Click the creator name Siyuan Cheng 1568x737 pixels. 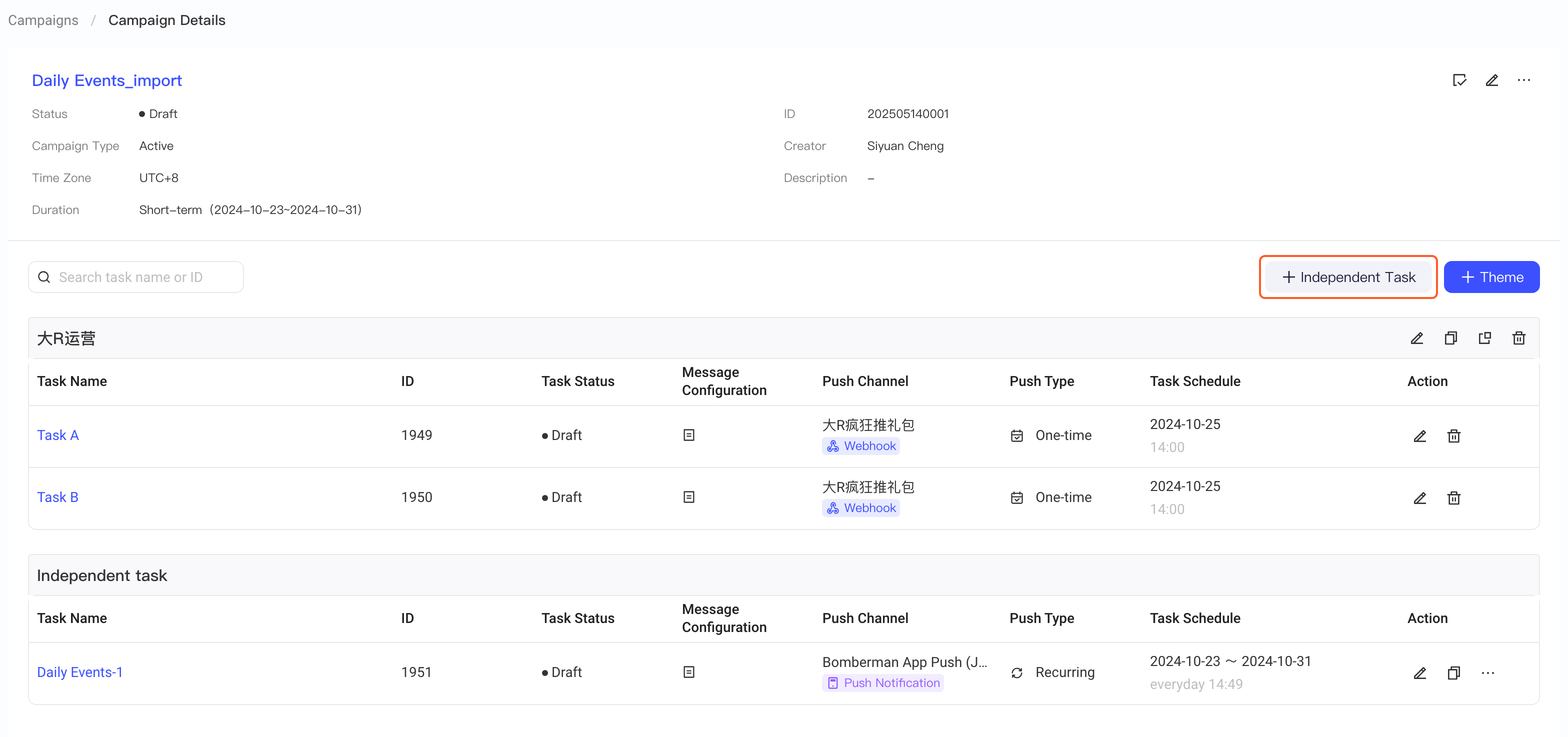pos(905,146)
